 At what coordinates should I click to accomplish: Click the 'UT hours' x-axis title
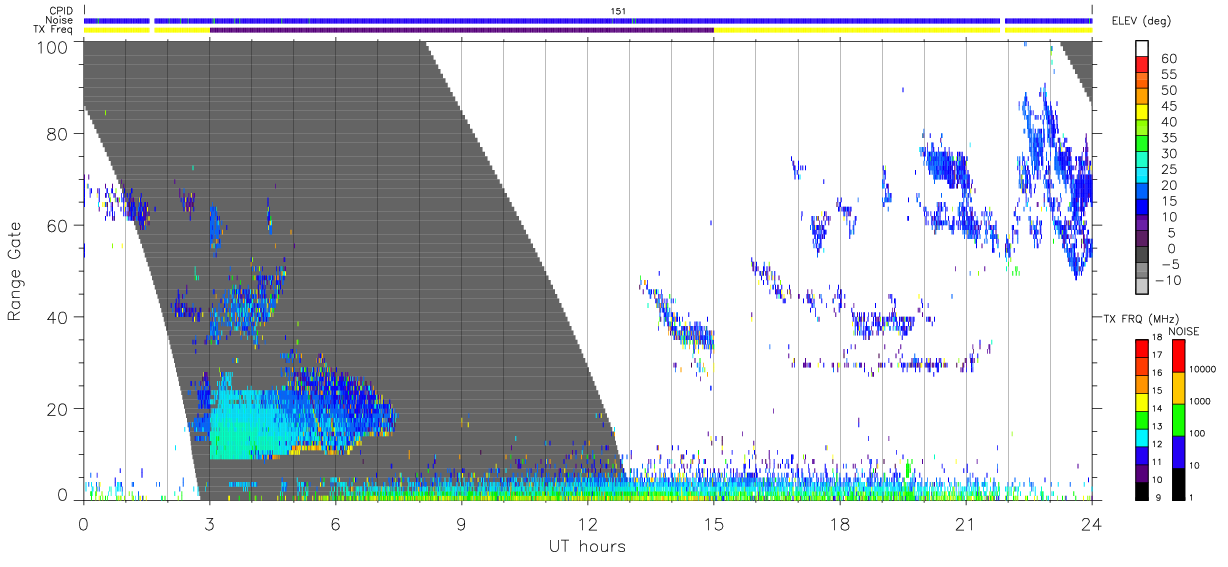pos(586,546)
